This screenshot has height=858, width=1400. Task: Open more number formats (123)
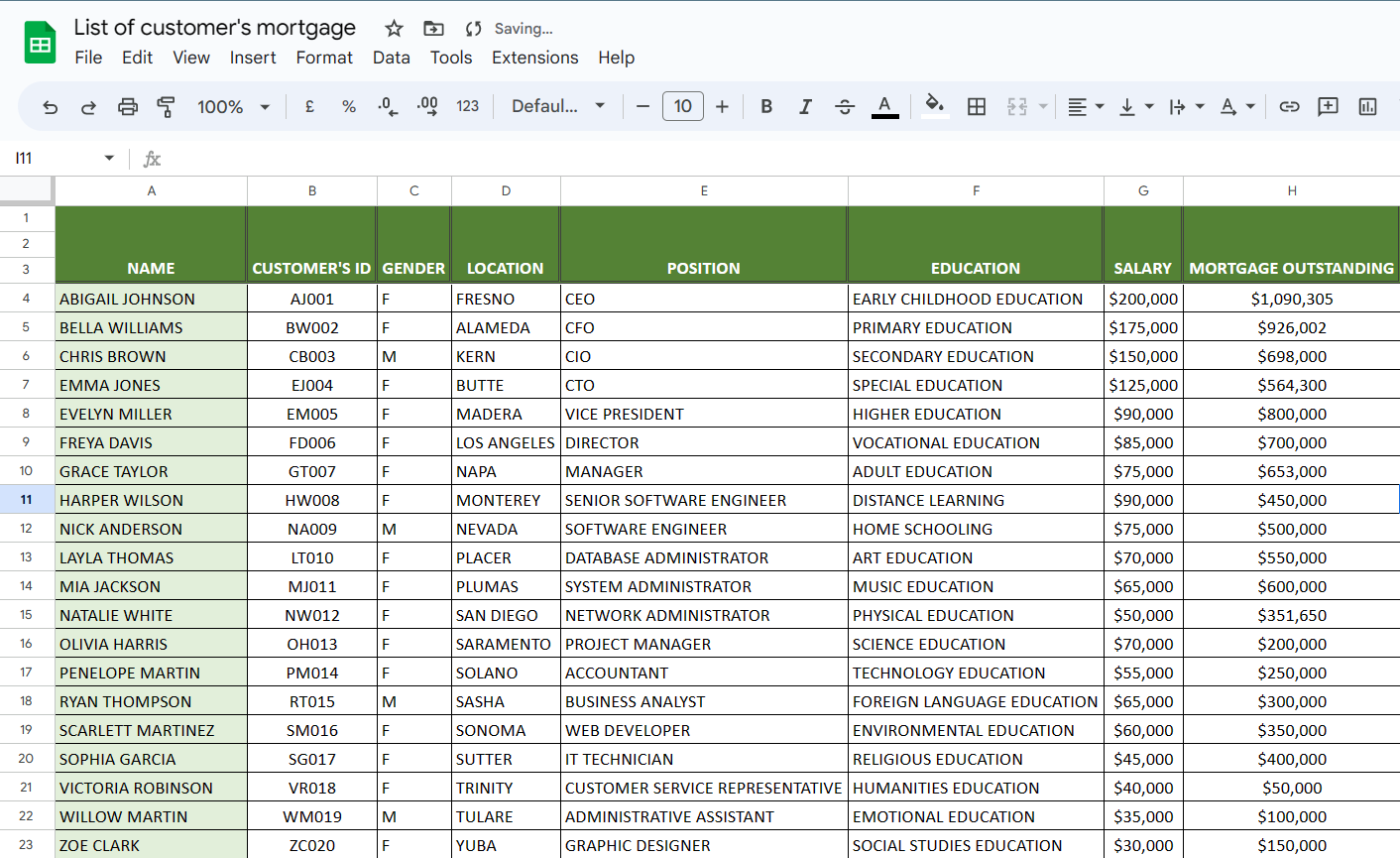click(x=468, y=107)
